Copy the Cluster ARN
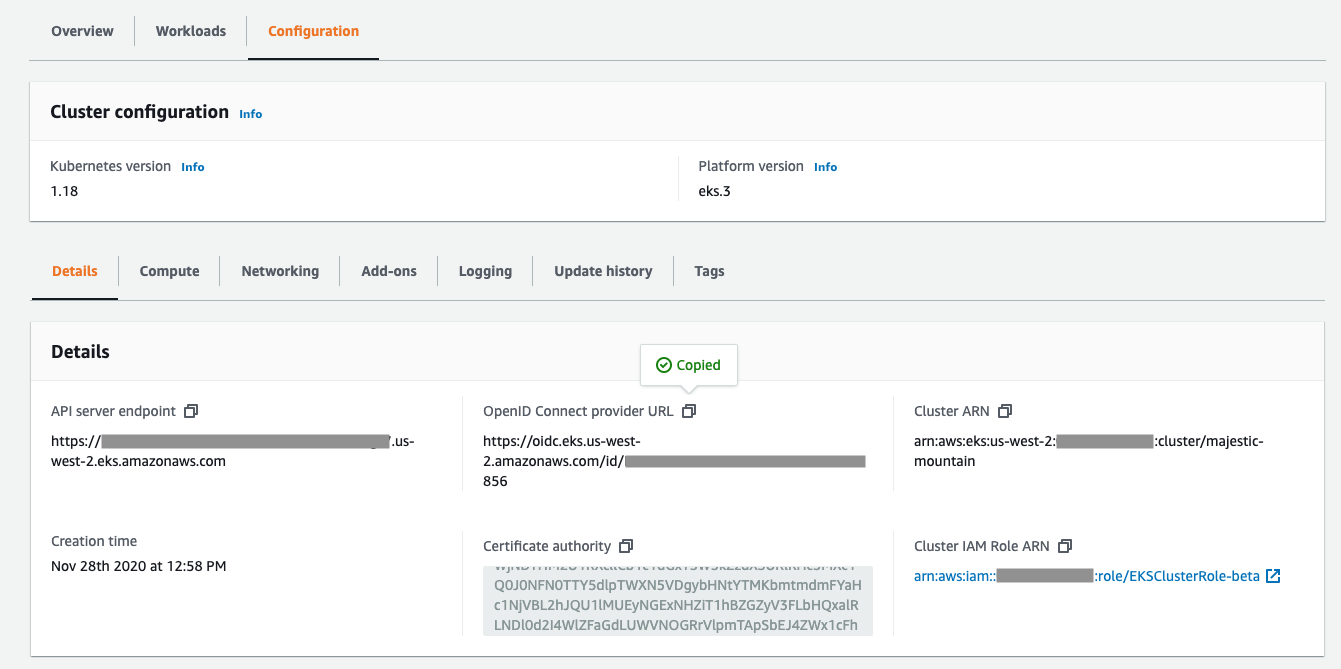Image resolution: width=1341 pixels, height=669 pixels. pos(1005,410)
